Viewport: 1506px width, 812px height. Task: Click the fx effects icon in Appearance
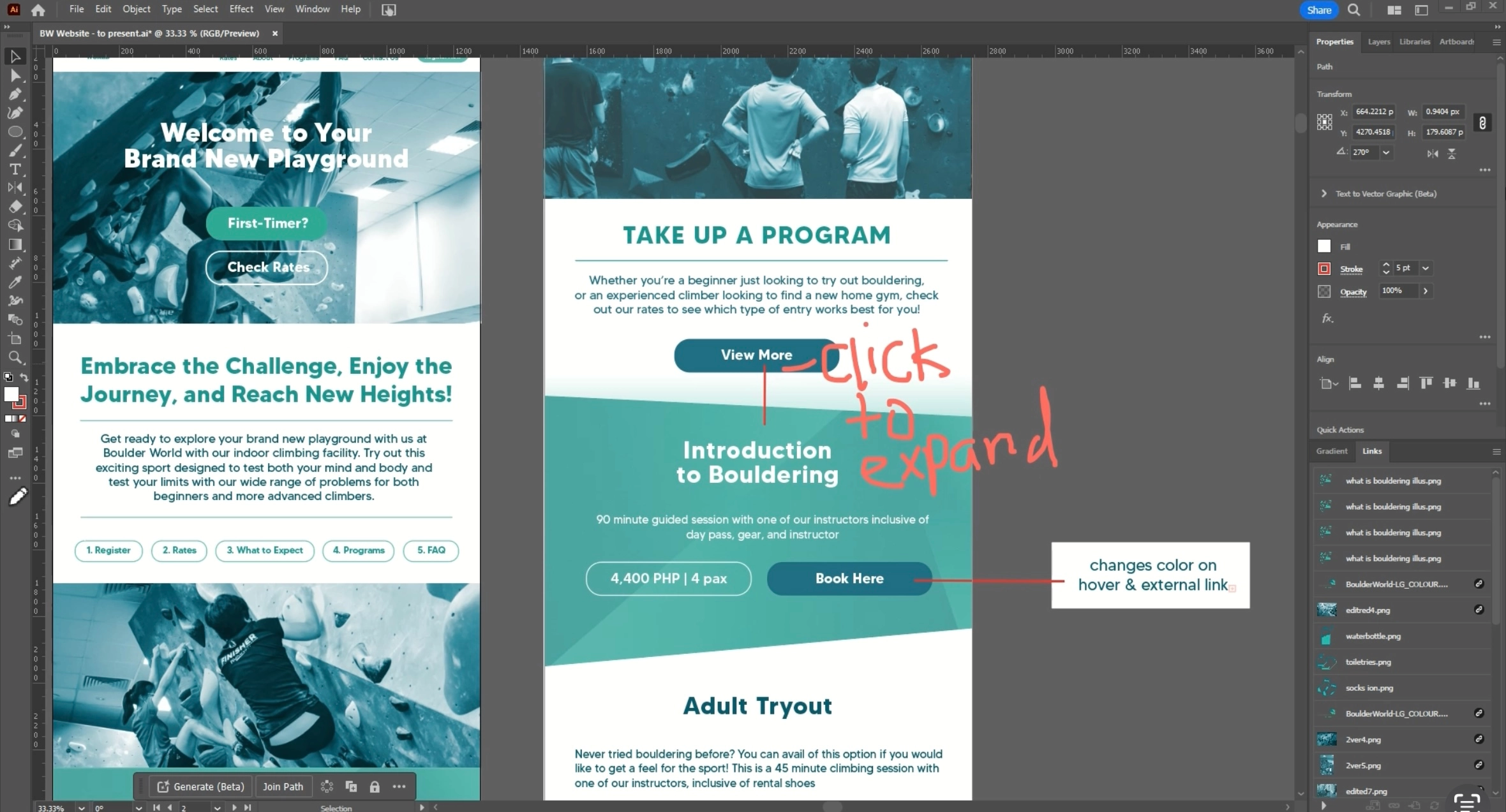click(x=1327, y=318)
